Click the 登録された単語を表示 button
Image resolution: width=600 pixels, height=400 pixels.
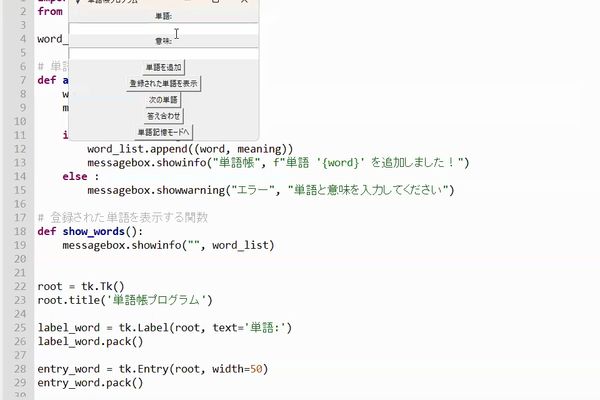pyautogui.click(x=163, y=83)
